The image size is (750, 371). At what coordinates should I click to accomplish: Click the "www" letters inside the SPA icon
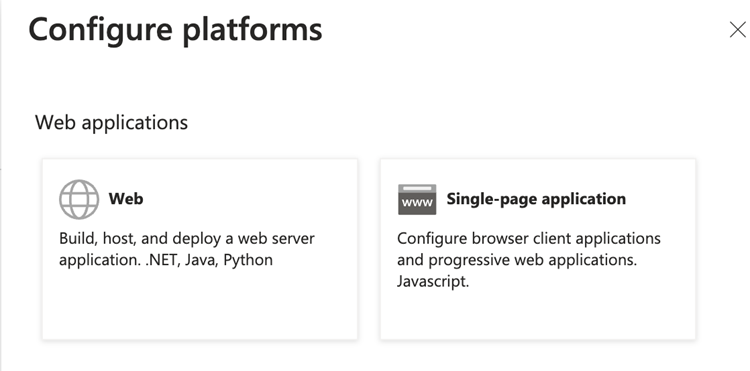[x=417, y=203]
